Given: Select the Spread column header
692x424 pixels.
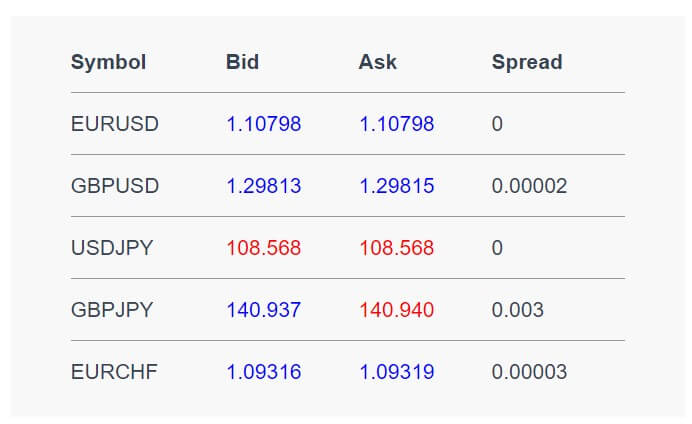Looking at the screenshot, I should [527, 62].
